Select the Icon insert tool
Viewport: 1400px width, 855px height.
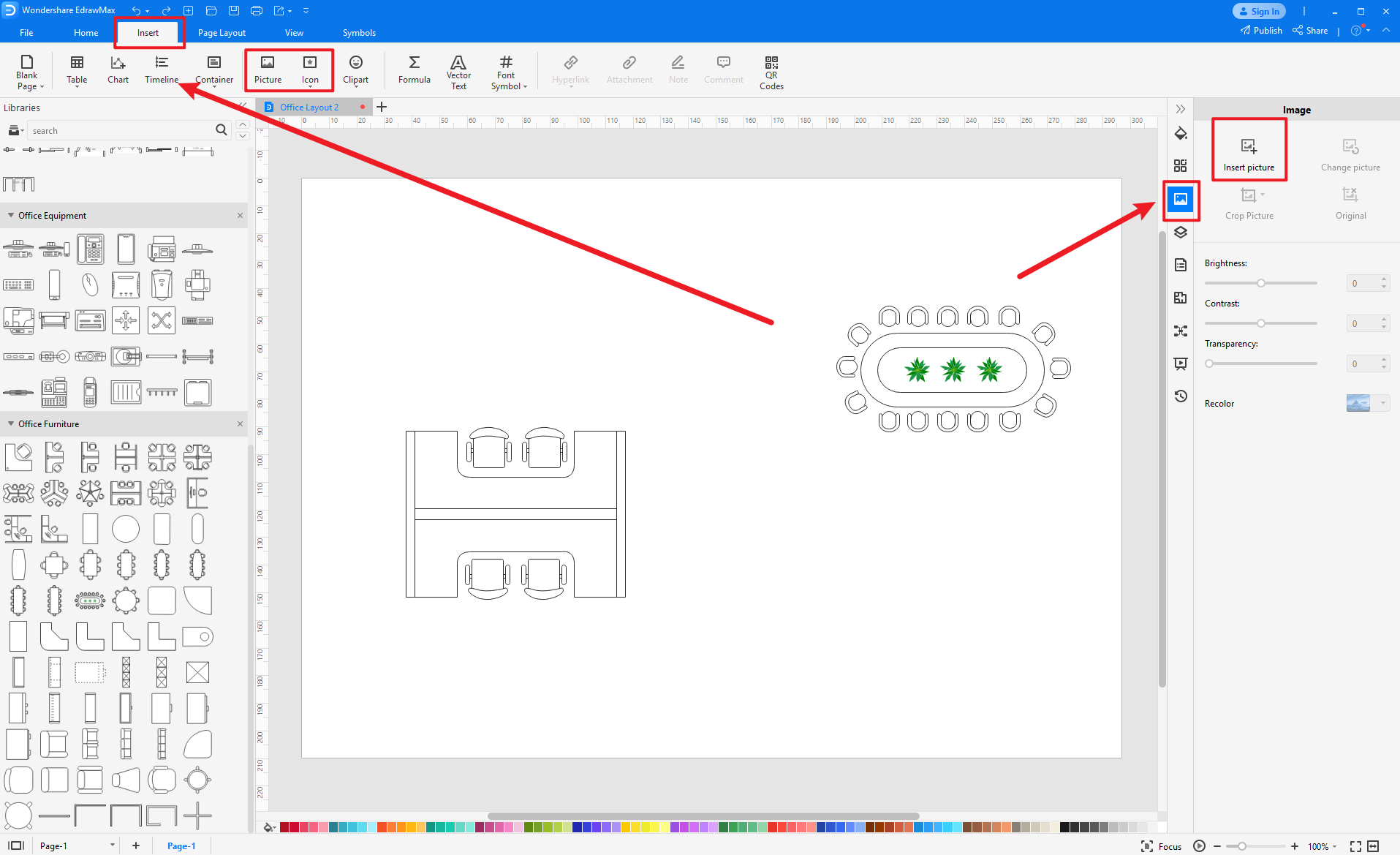coord(310,69)
